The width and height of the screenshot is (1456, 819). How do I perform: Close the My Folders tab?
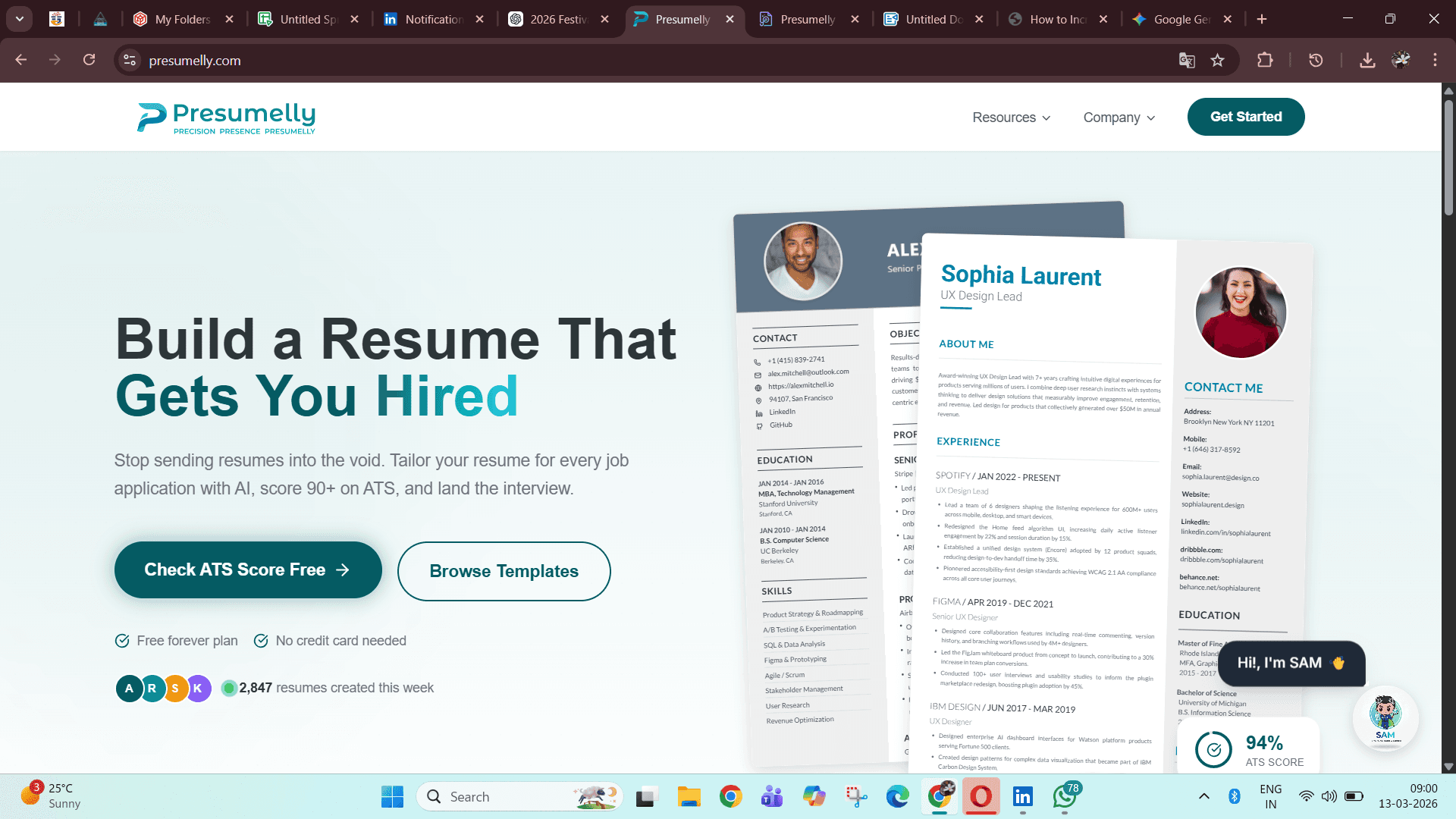(x=229, y=19)
